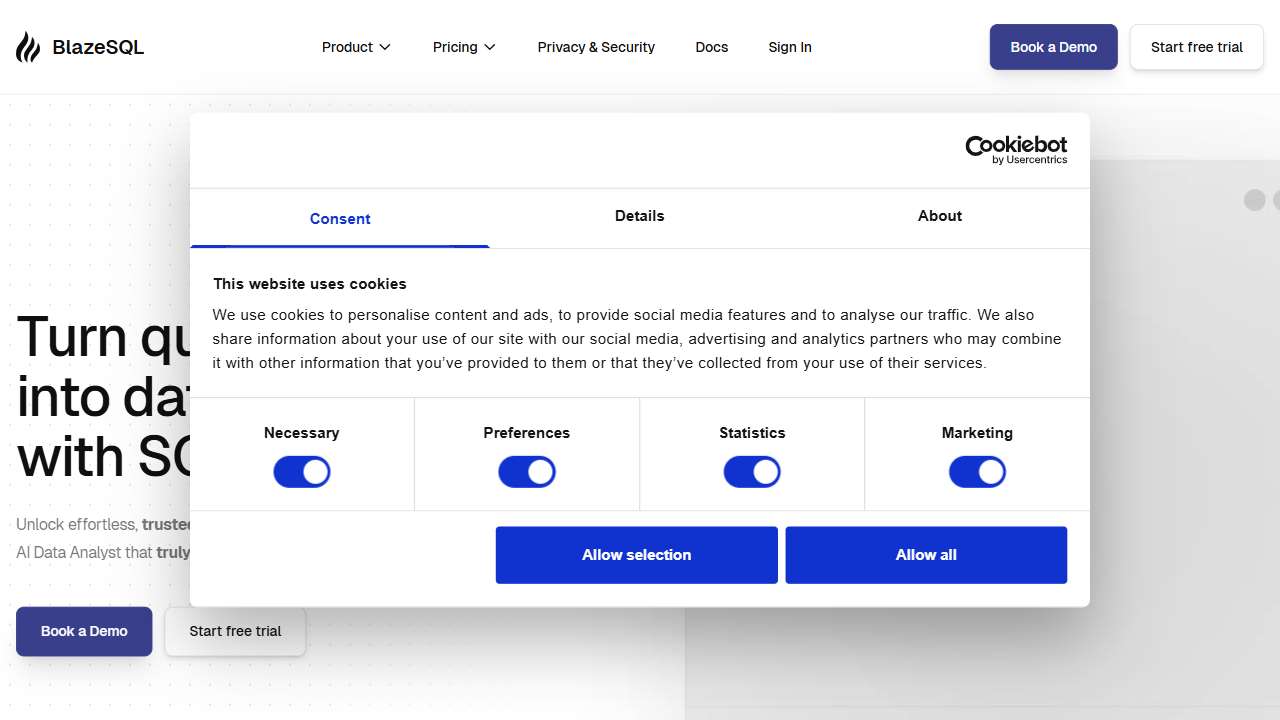Click the Allow selection button

pos(637,555)
